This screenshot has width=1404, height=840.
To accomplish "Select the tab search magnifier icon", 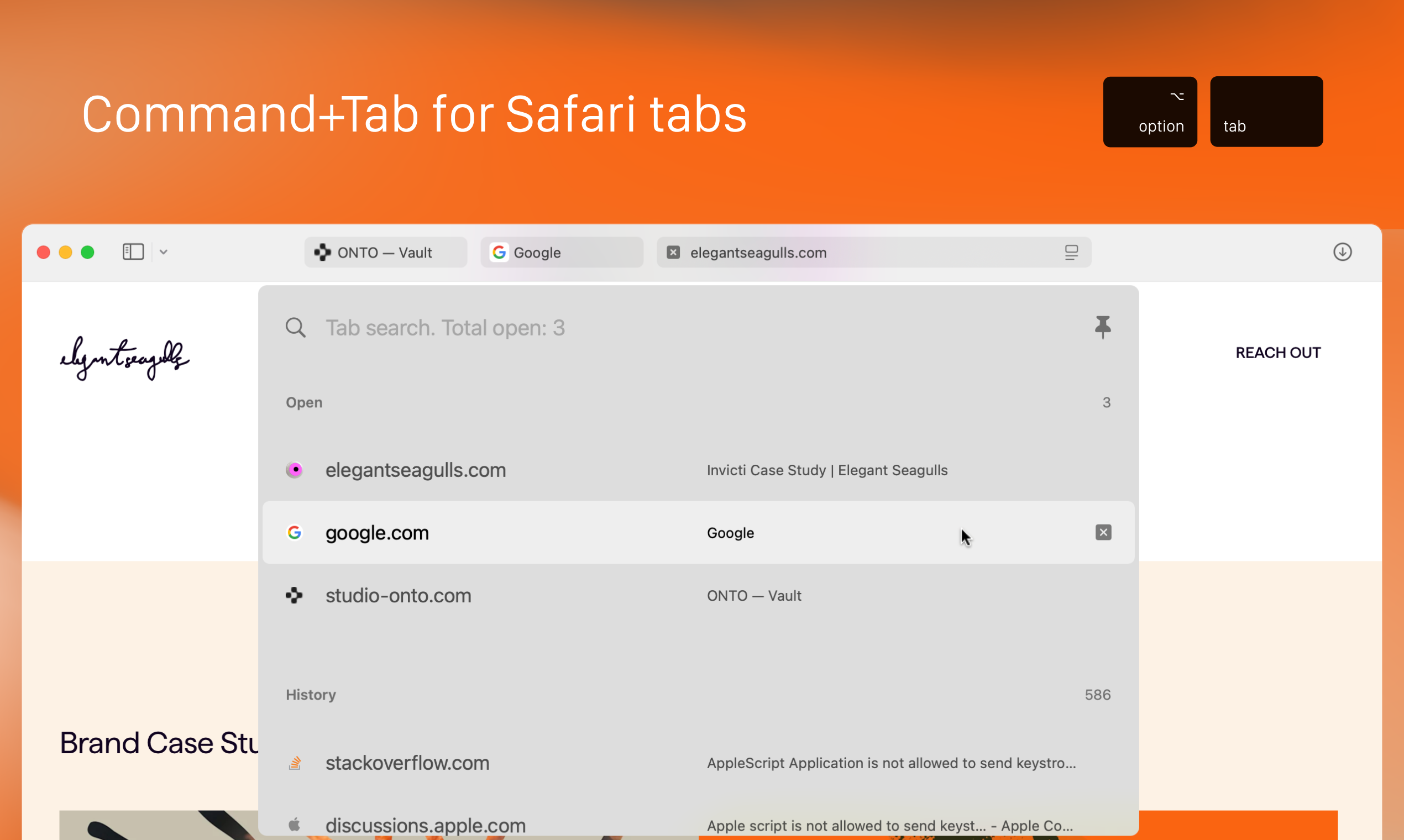I will 296,327.
